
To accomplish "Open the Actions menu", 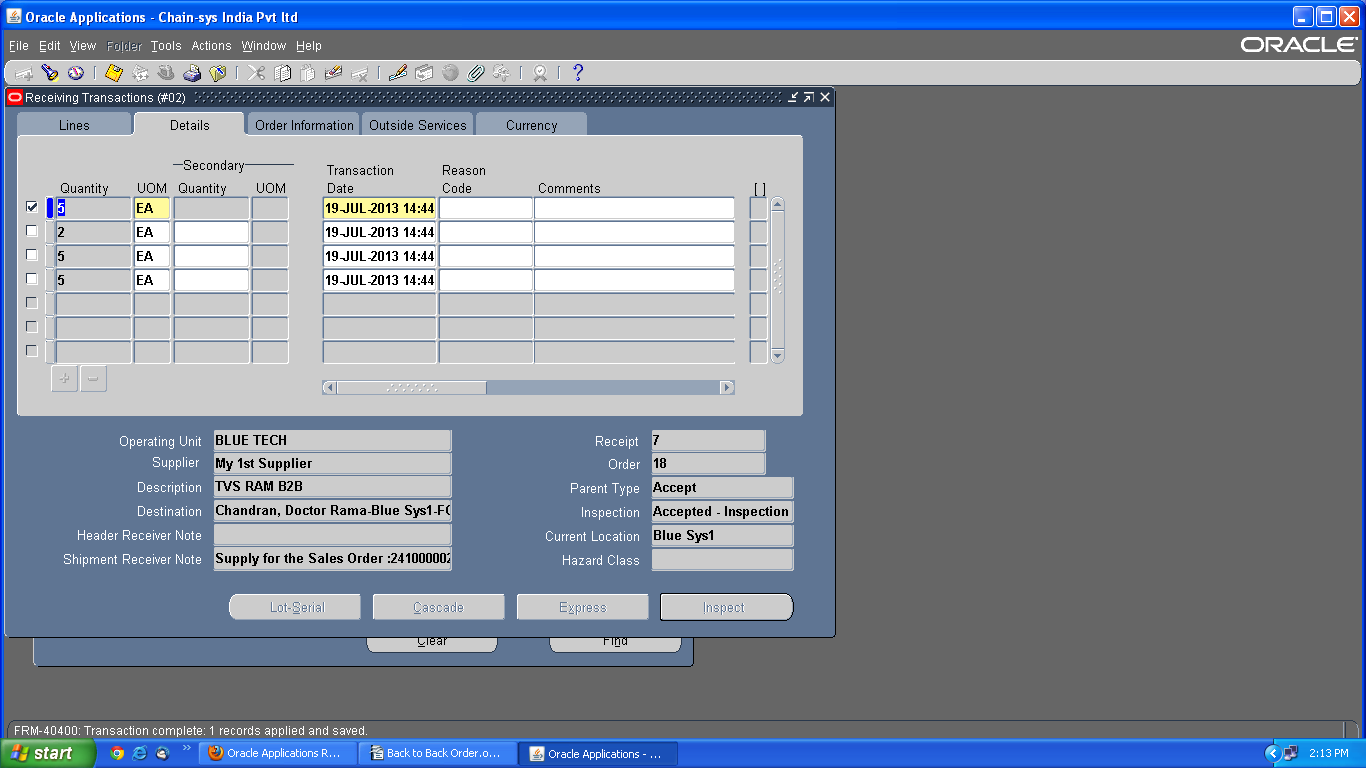I will click(x=211, y=46).
